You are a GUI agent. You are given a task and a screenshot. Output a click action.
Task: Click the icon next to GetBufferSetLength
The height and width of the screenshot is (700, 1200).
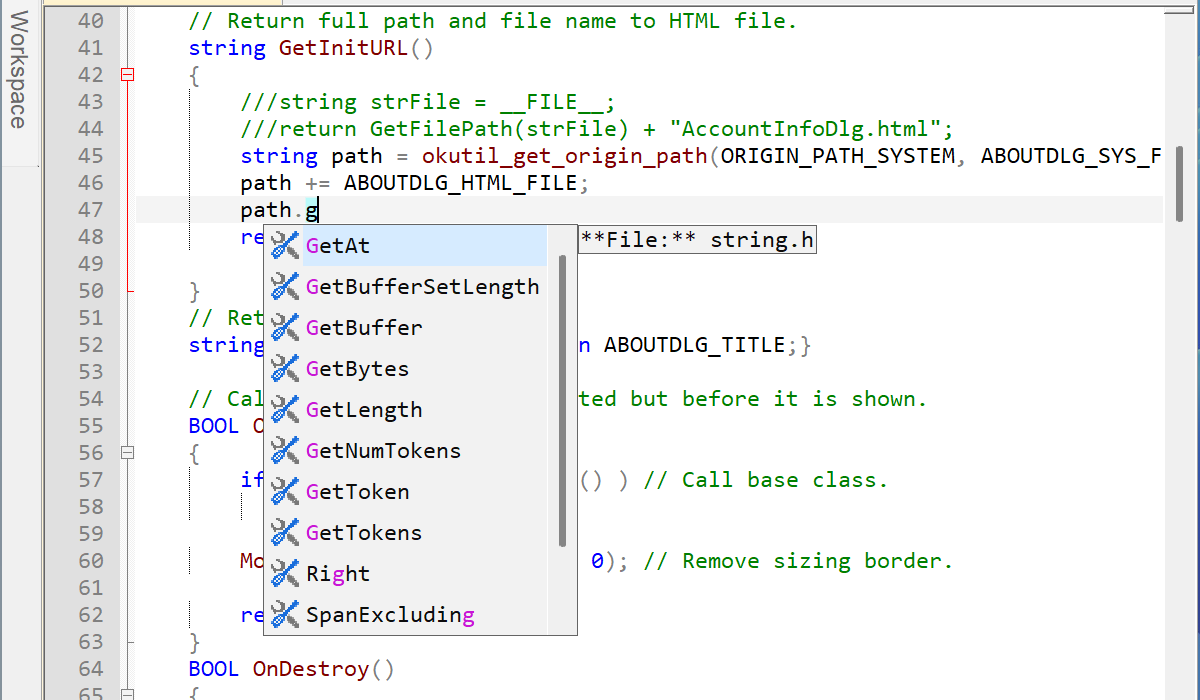[286, 287]
